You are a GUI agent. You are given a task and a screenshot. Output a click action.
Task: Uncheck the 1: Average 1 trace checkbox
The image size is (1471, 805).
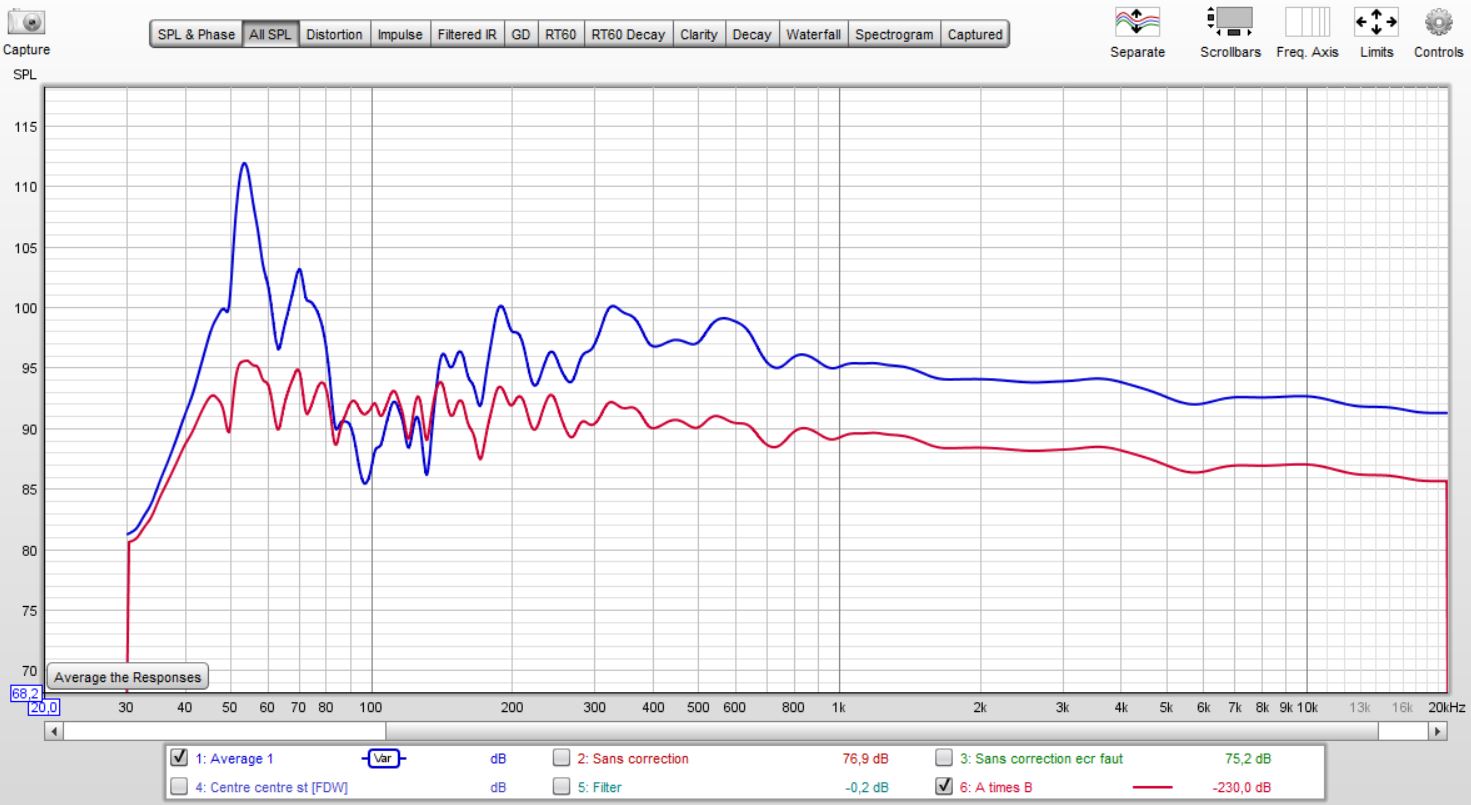180,758
